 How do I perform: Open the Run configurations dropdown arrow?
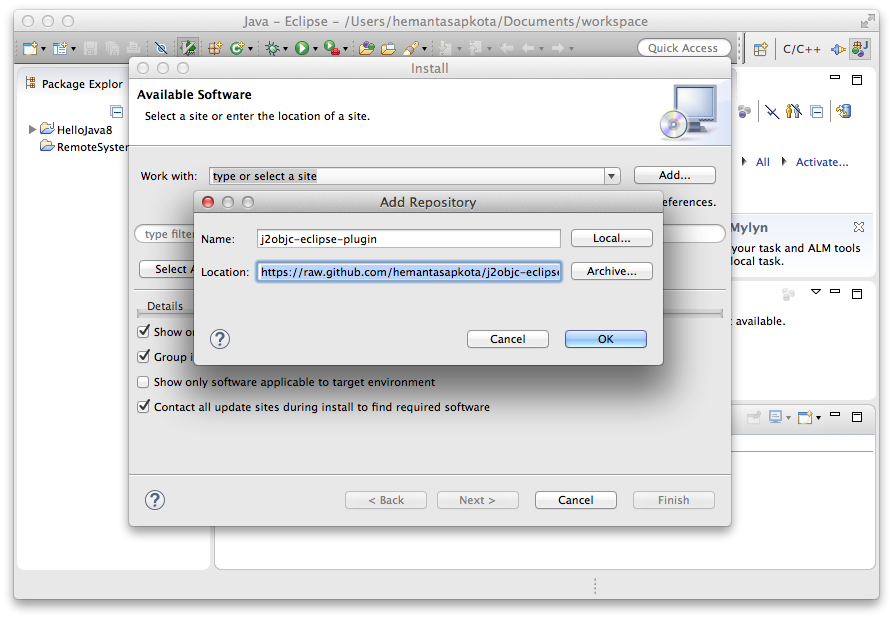315,49
